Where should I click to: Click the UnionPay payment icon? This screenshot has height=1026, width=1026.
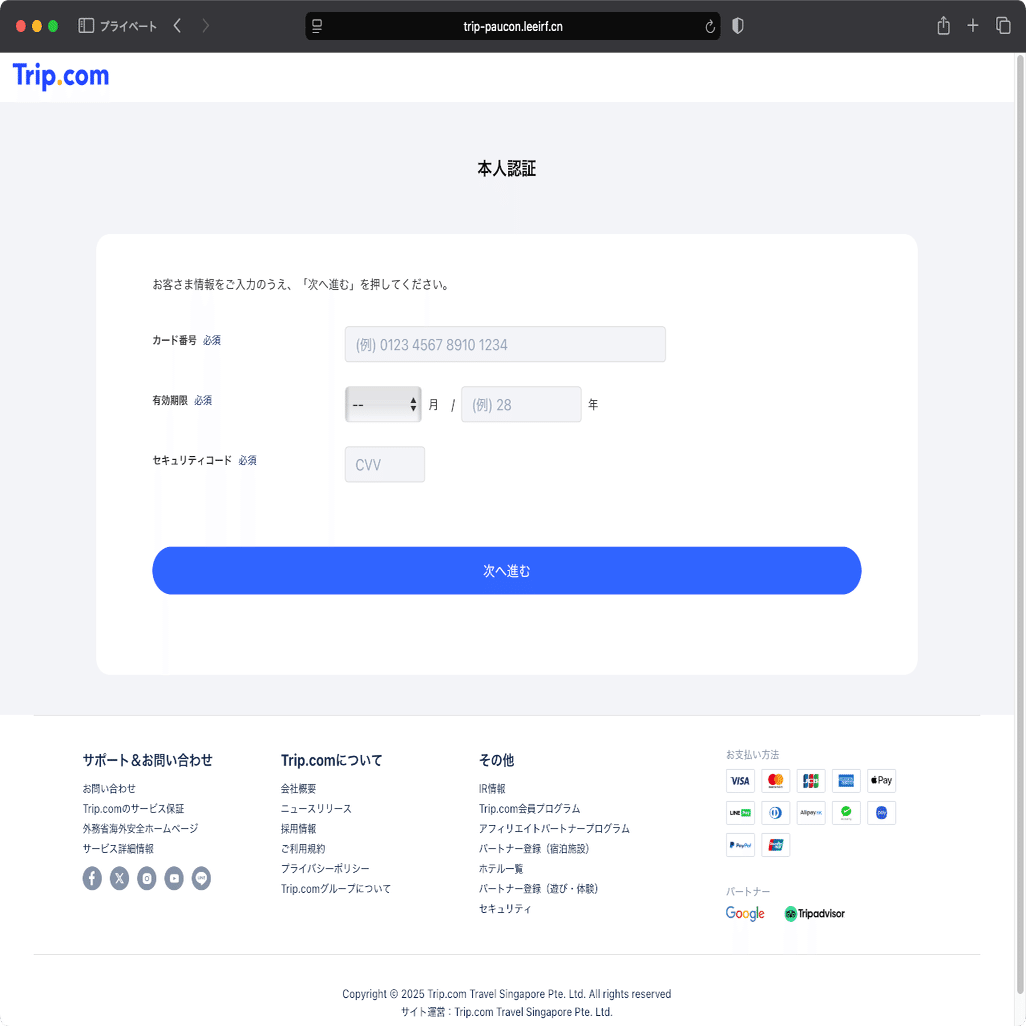click(x=775, y=845)
